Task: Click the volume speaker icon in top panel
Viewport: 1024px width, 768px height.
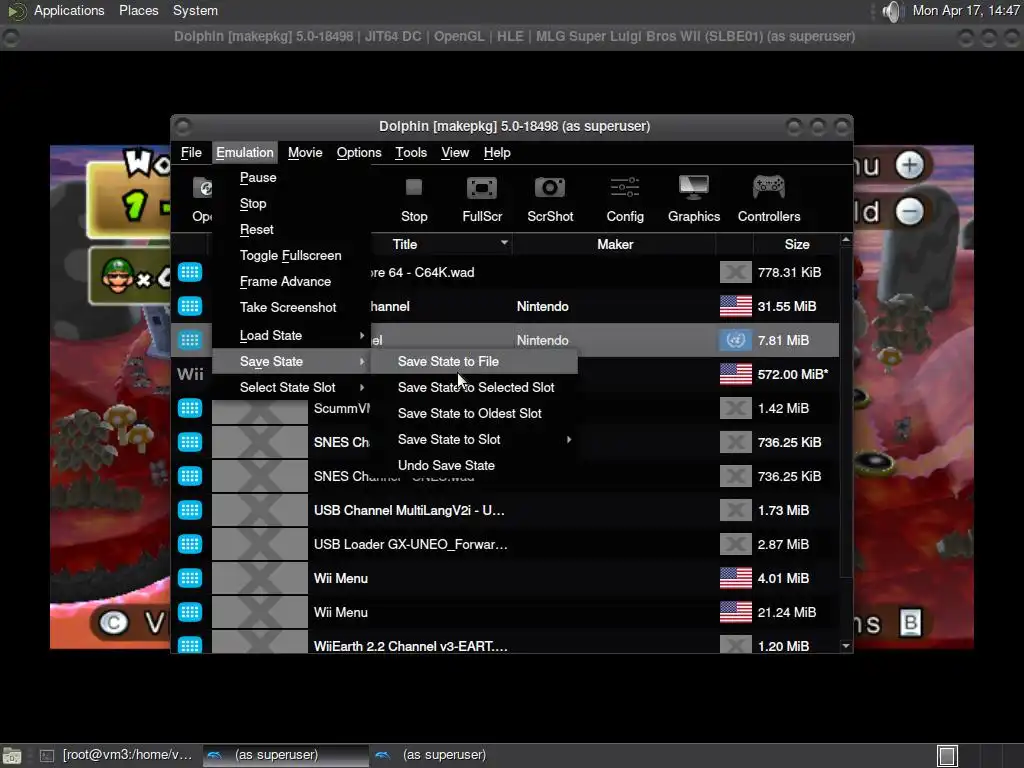Action: 891,11
